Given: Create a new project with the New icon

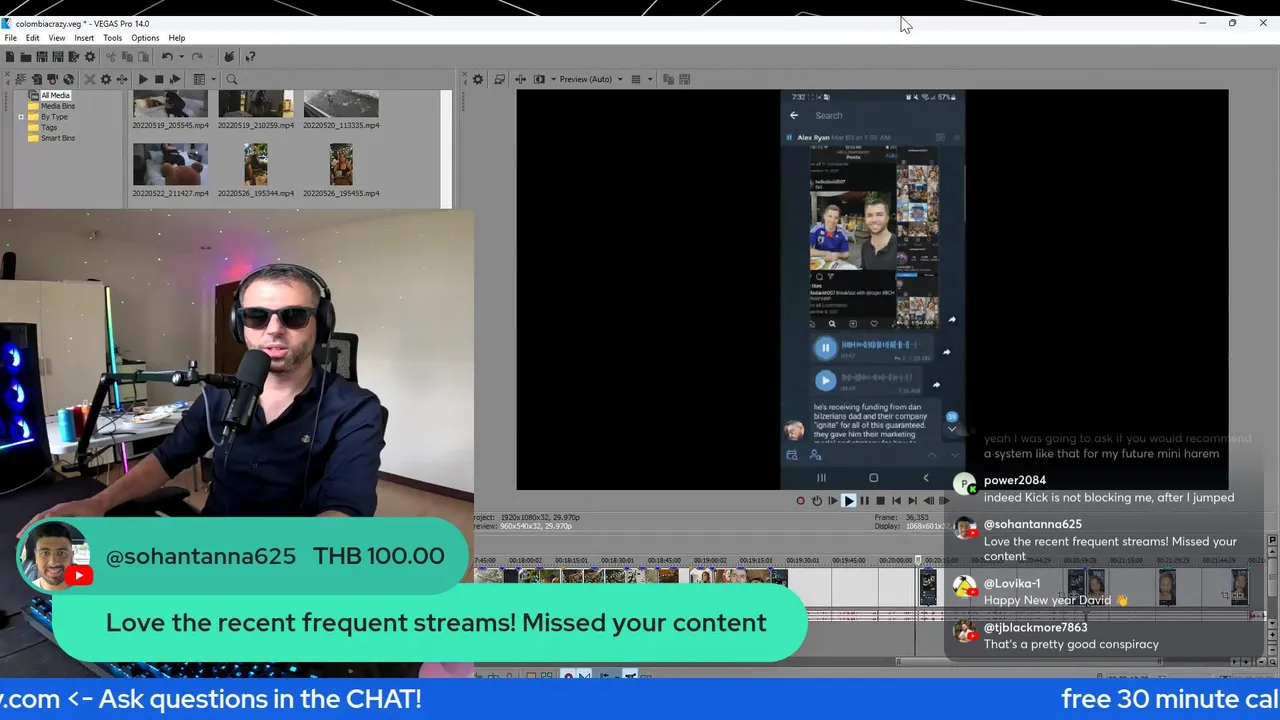Looking at the screenshot, I should click(10, 57).
